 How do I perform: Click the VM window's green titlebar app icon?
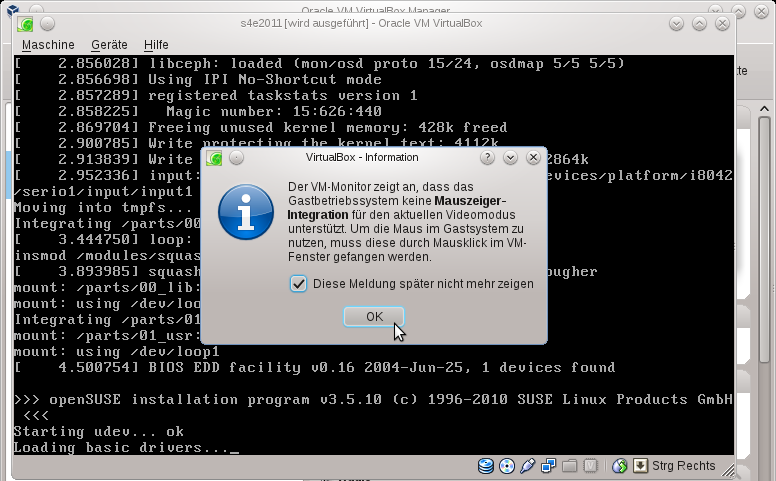(x=25, y=24)
